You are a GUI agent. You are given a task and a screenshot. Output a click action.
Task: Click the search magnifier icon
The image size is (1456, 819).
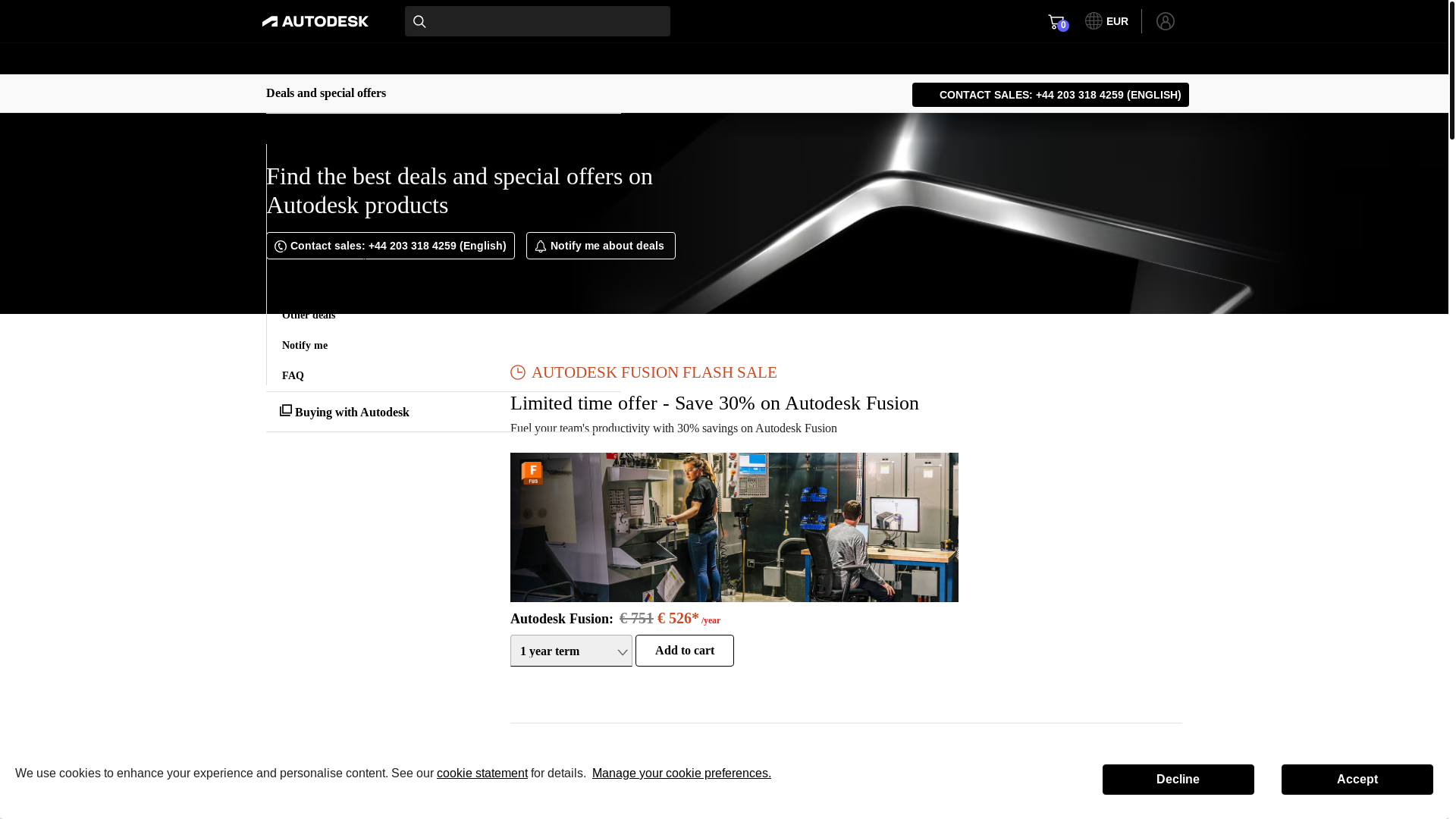tap(419, 22)
